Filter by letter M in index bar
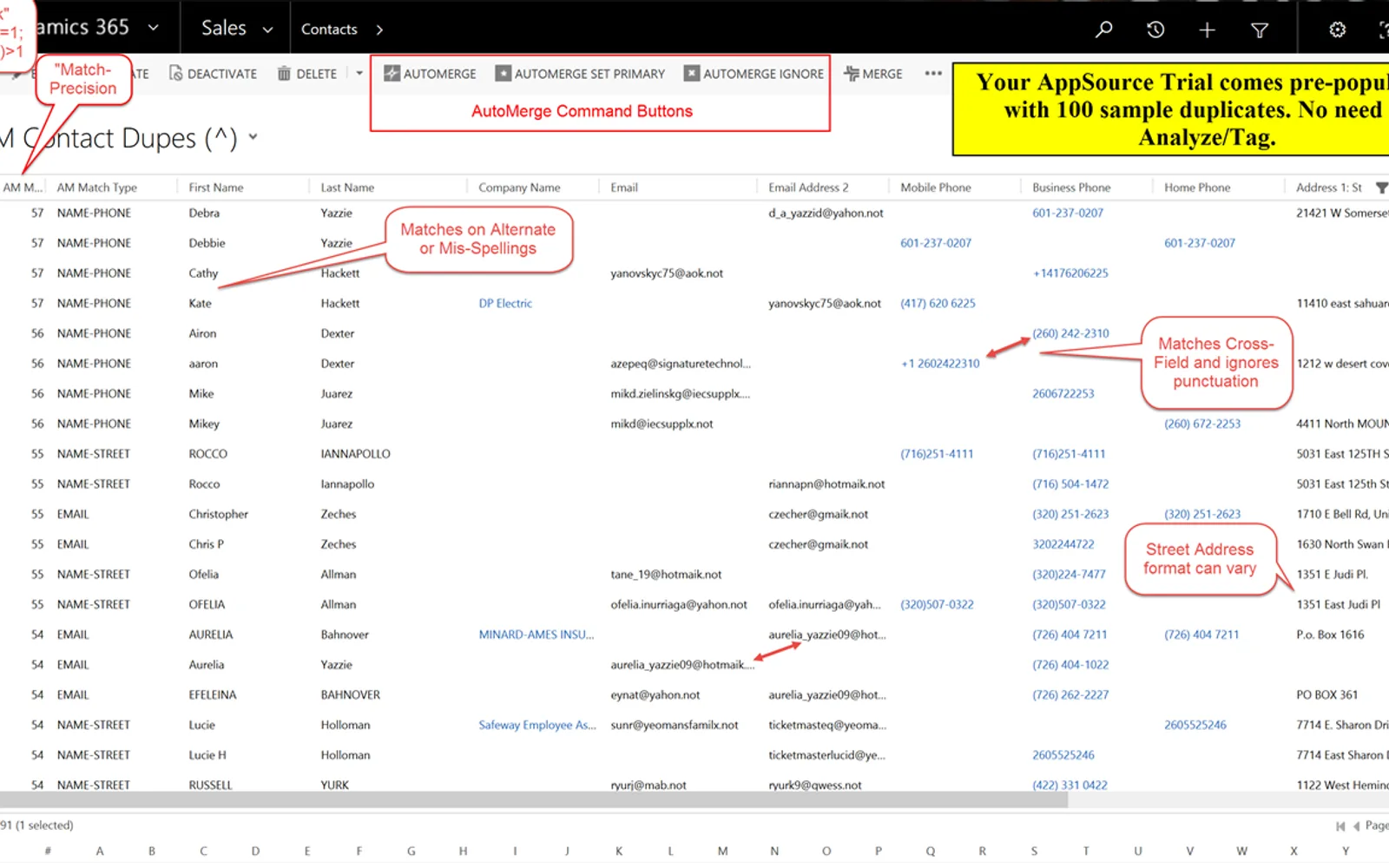This screenshot has height=868, width=1389. [x=722, y=852]
